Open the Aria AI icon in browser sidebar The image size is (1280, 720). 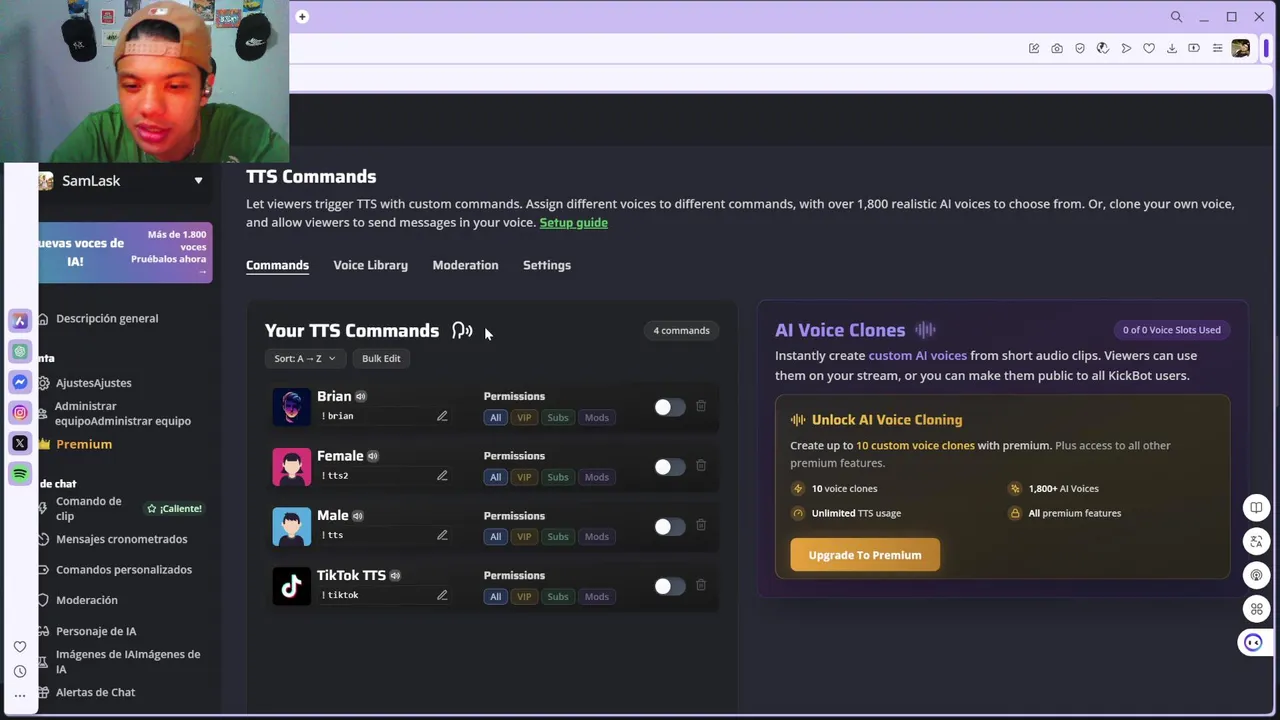[20, 321]
